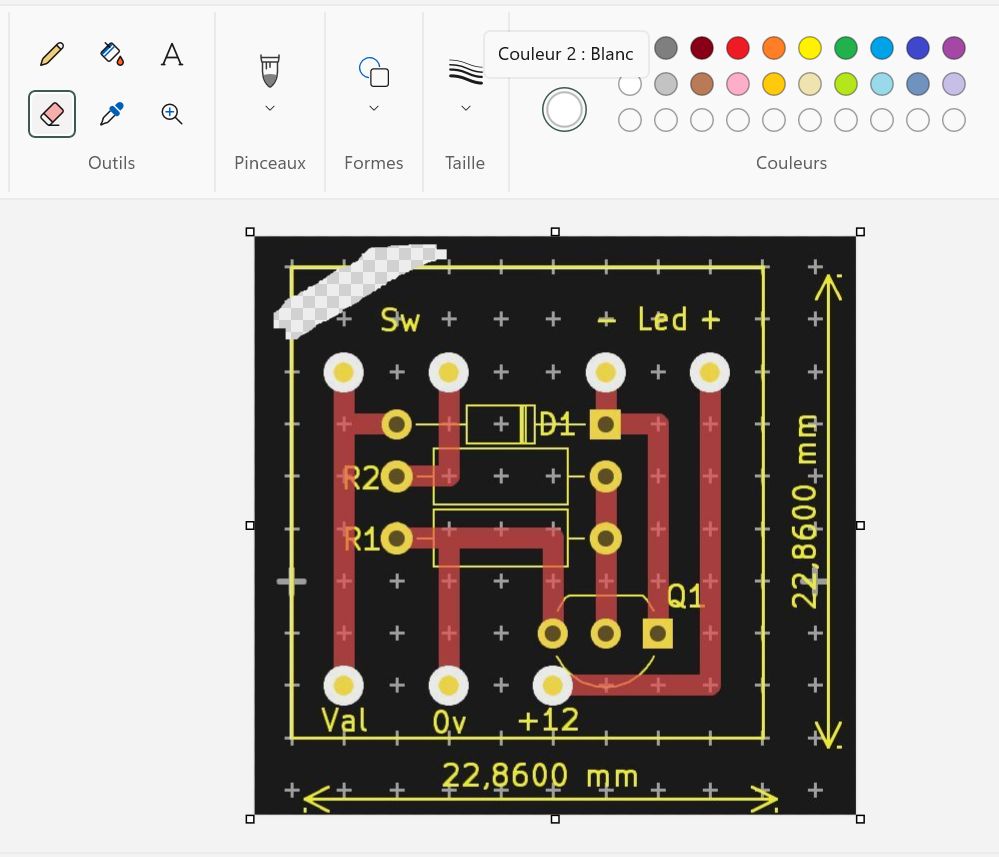The height and width of the screenshot is (857, 999).
Task: Click the Outils group label
Action: pyautogui.click(x=111, y=163)
